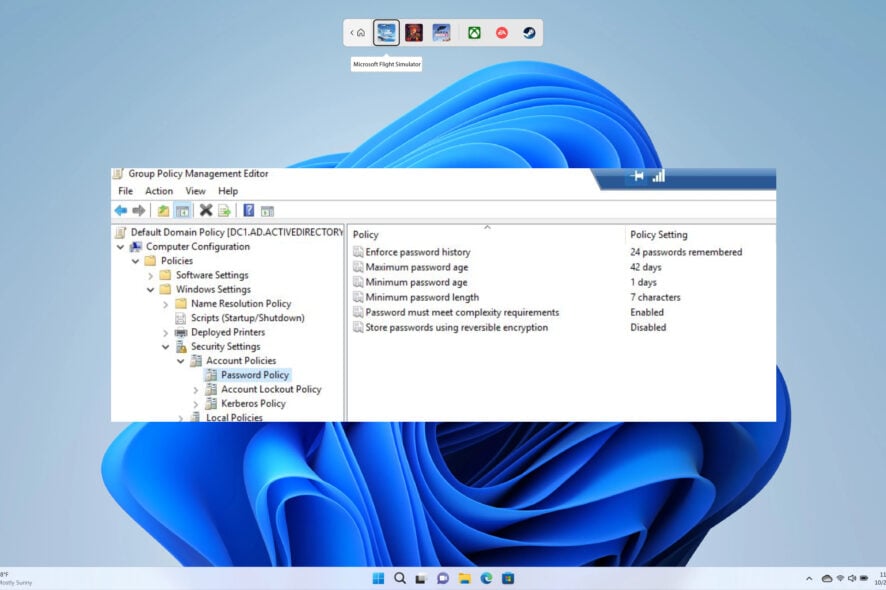886x590 pixels.
Task: Open the Action menu
Action: click(x=159, y=191)
